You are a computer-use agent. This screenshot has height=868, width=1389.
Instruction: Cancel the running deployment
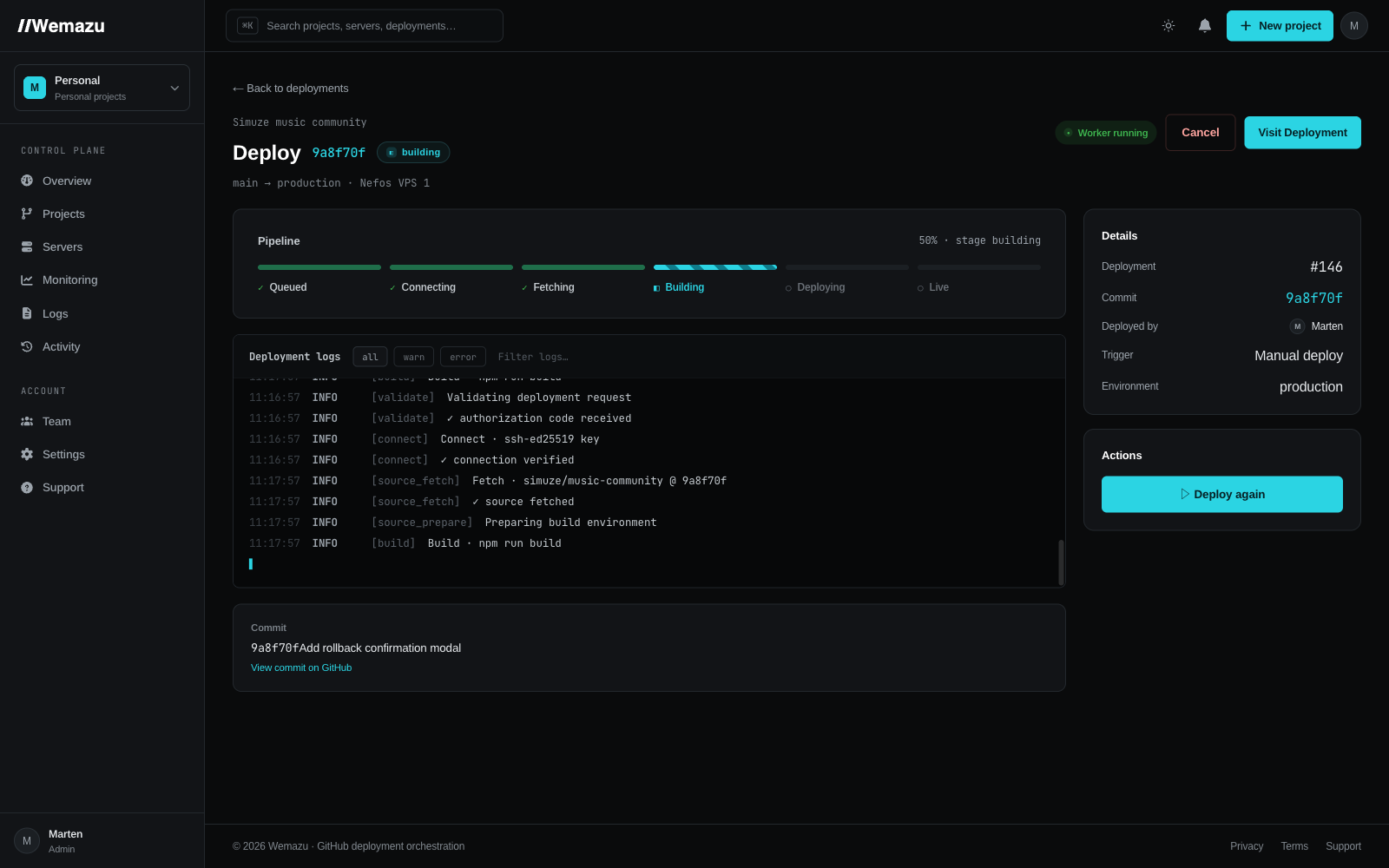1200,133
